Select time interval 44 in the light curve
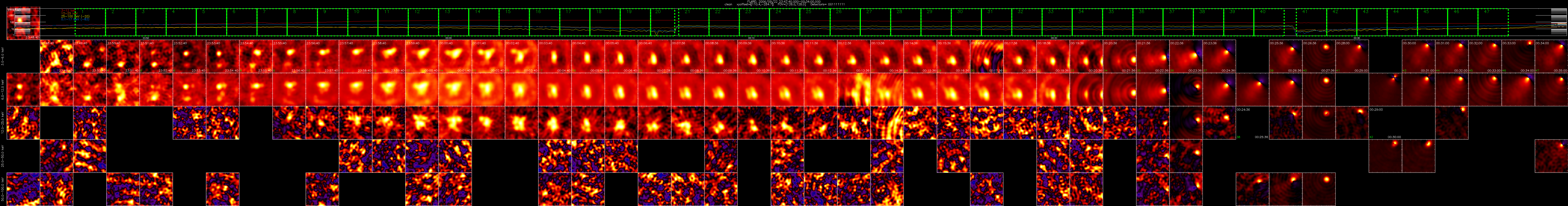1568x206 pixels. [1402, 22]
